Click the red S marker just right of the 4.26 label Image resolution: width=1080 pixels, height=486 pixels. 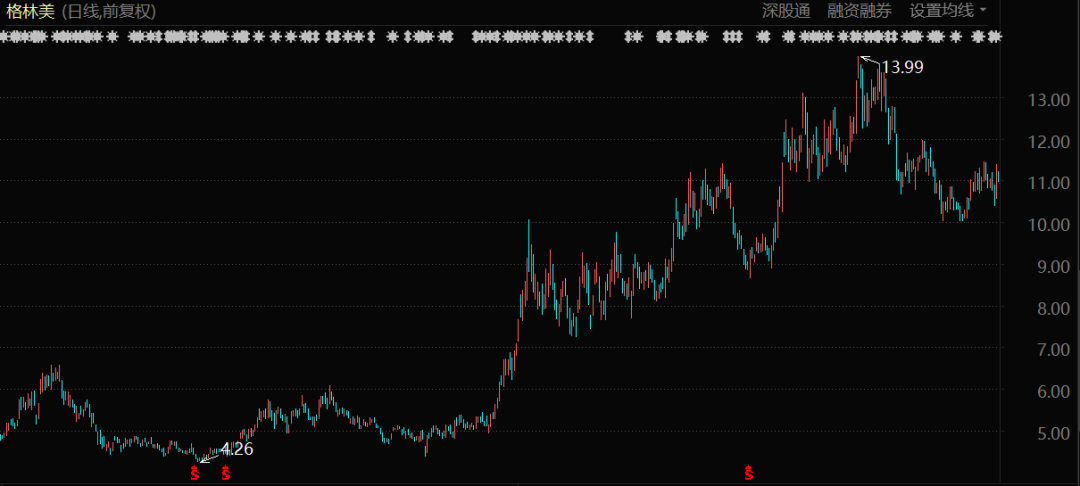click(225, 473)
